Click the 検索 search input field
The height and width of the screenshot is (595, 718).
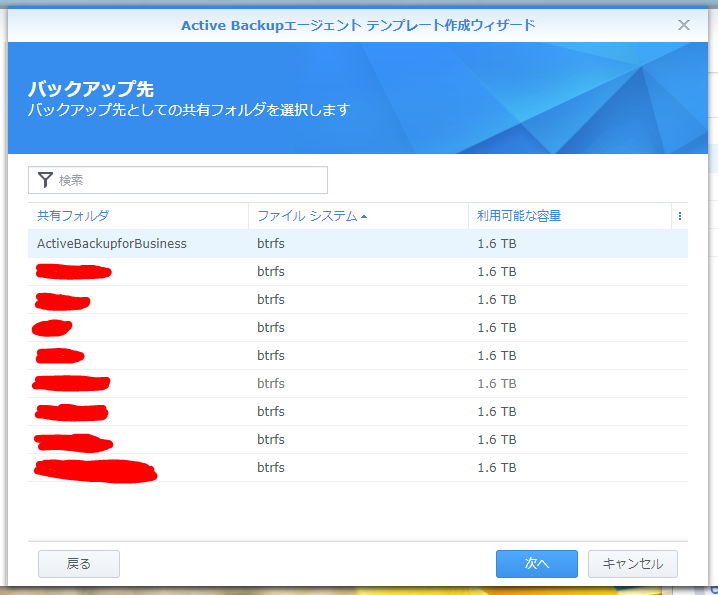click(178, 180)
